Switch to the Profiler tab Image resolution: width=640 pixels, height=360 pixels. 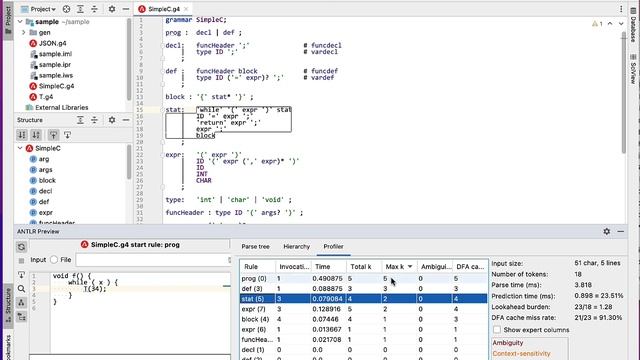point(333,247)
